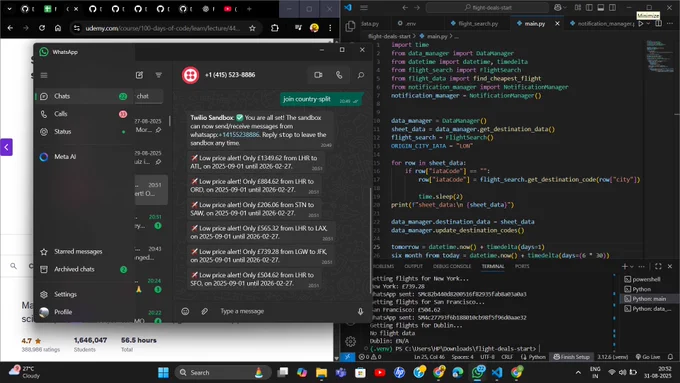Viewport: 680px width, 383px height.
Task: Click Go Live in VS Code status bar
Action: pos(648,357)
